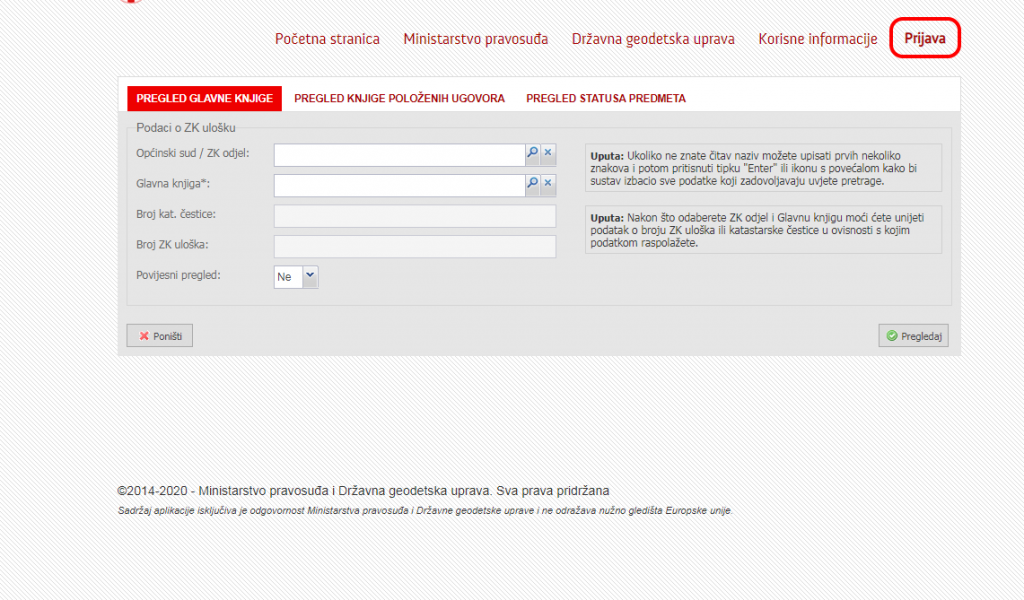1024x600 pixels.
Task: Switch to PREGLED KNJIGE POLOŽENIH UGOVORA tab
Action: pos(398,98)
